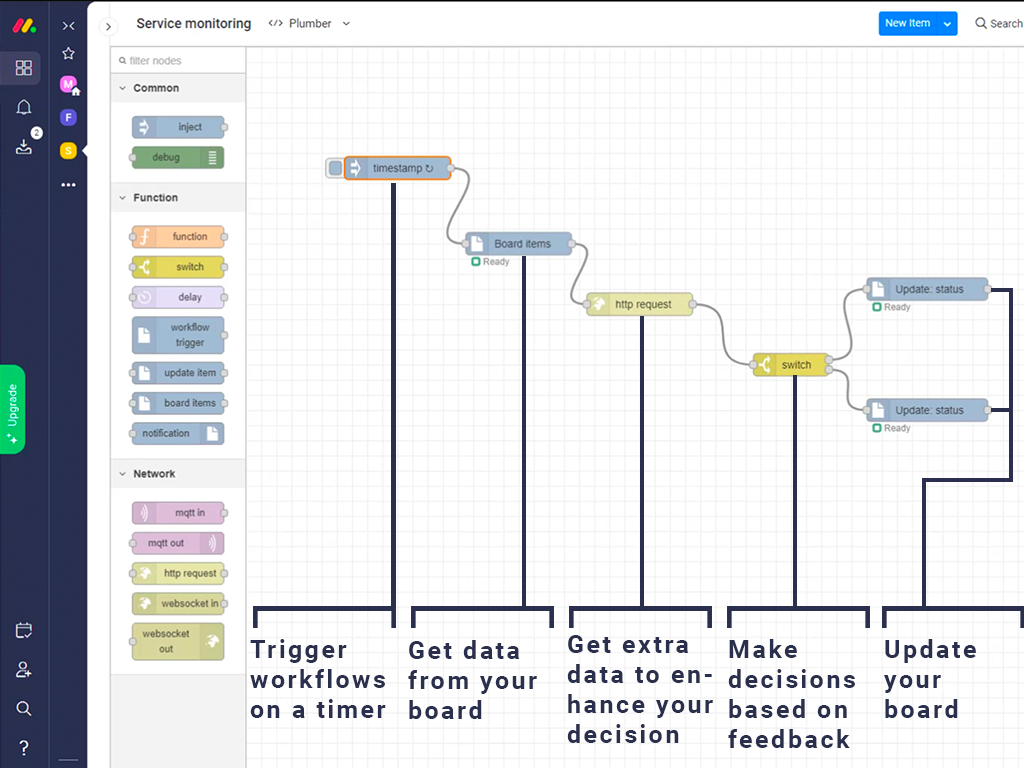Open the help question mark
The height and width of the screenshot is (768, 1024).
click(24, 748)
